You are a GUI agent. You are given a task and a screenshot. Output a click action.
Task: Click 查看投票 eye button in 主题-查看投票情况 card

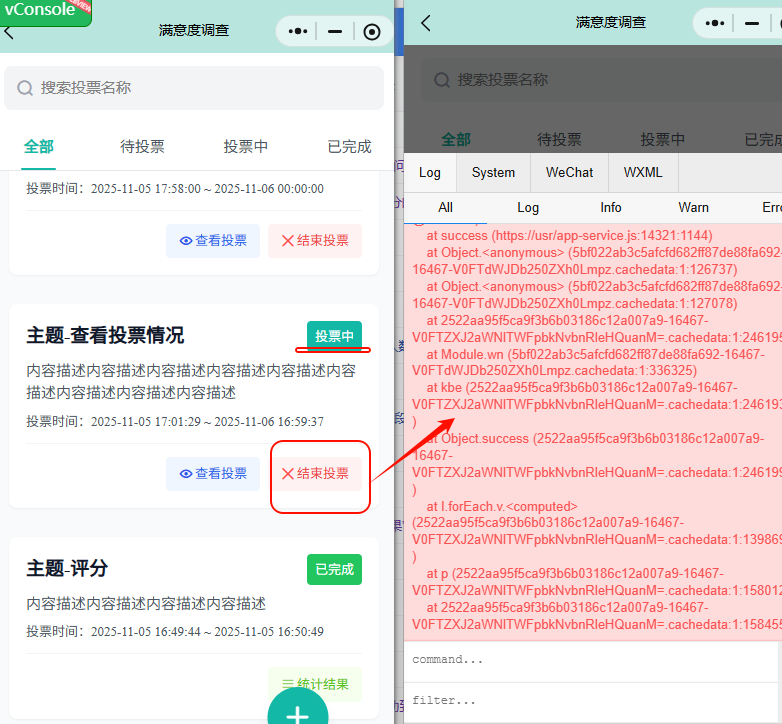213,474
